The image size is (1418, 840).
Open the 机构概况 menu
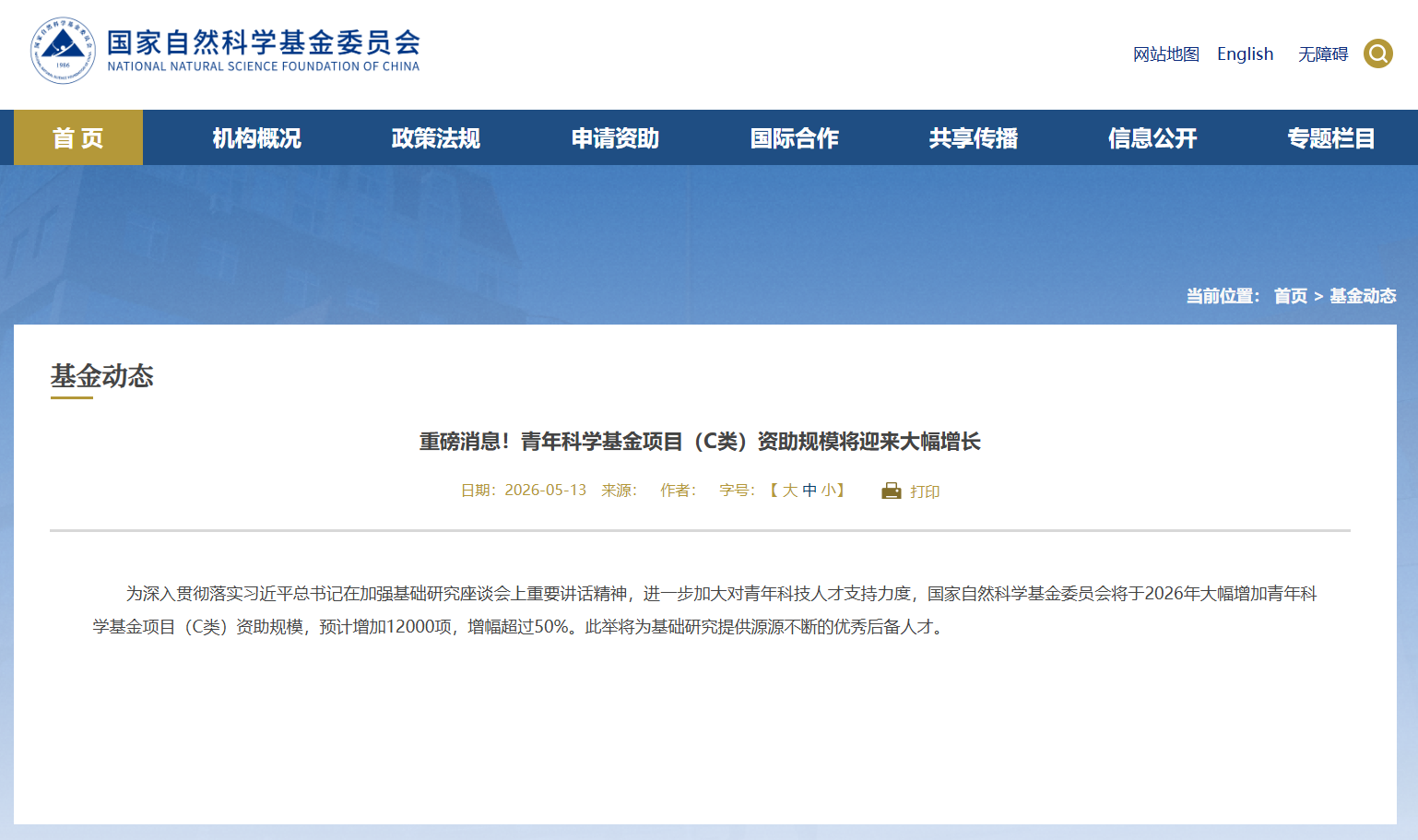pyautogui.click(x=256, y=137)
